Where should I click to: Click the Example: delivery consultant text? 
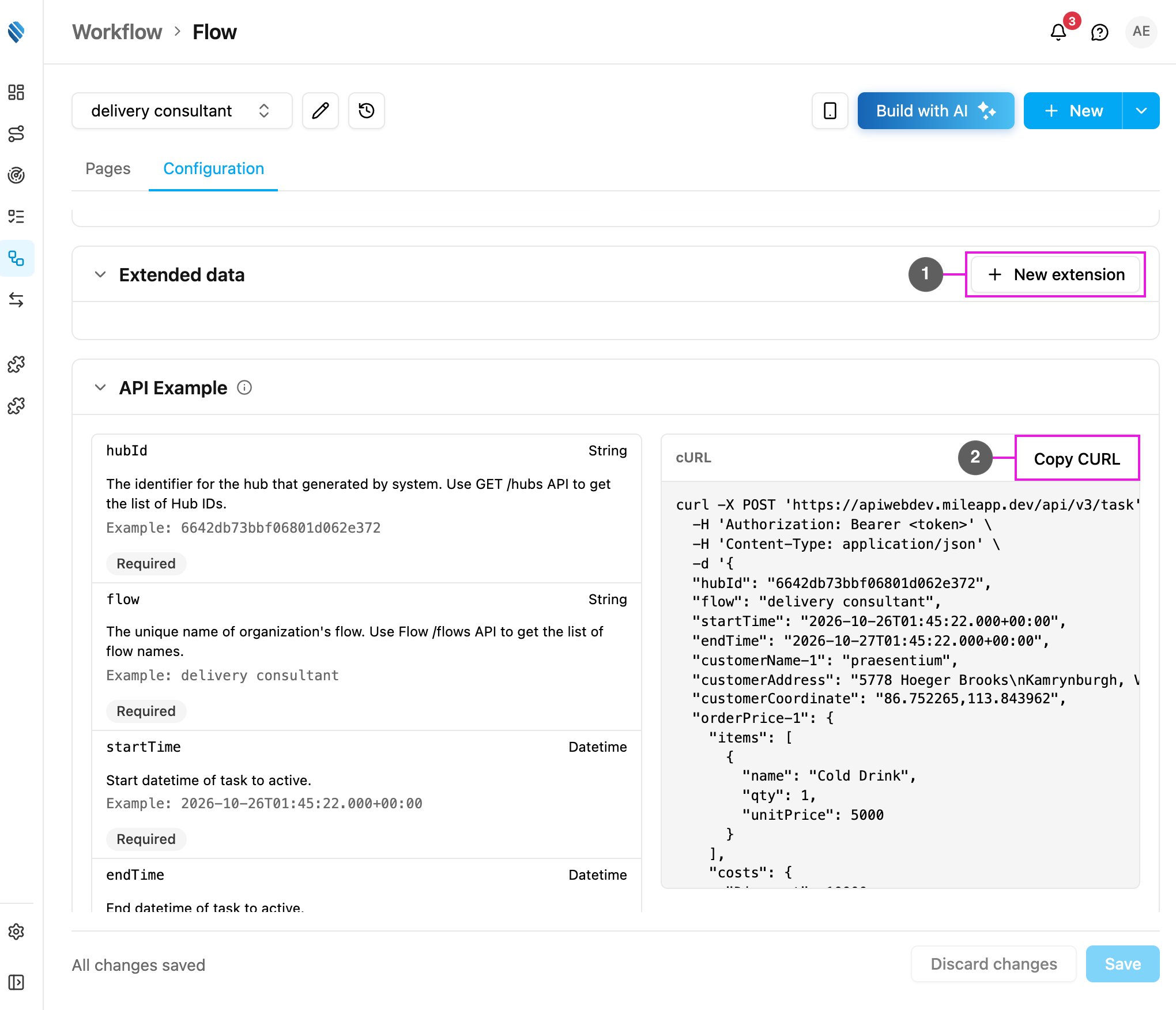point(223,675)
